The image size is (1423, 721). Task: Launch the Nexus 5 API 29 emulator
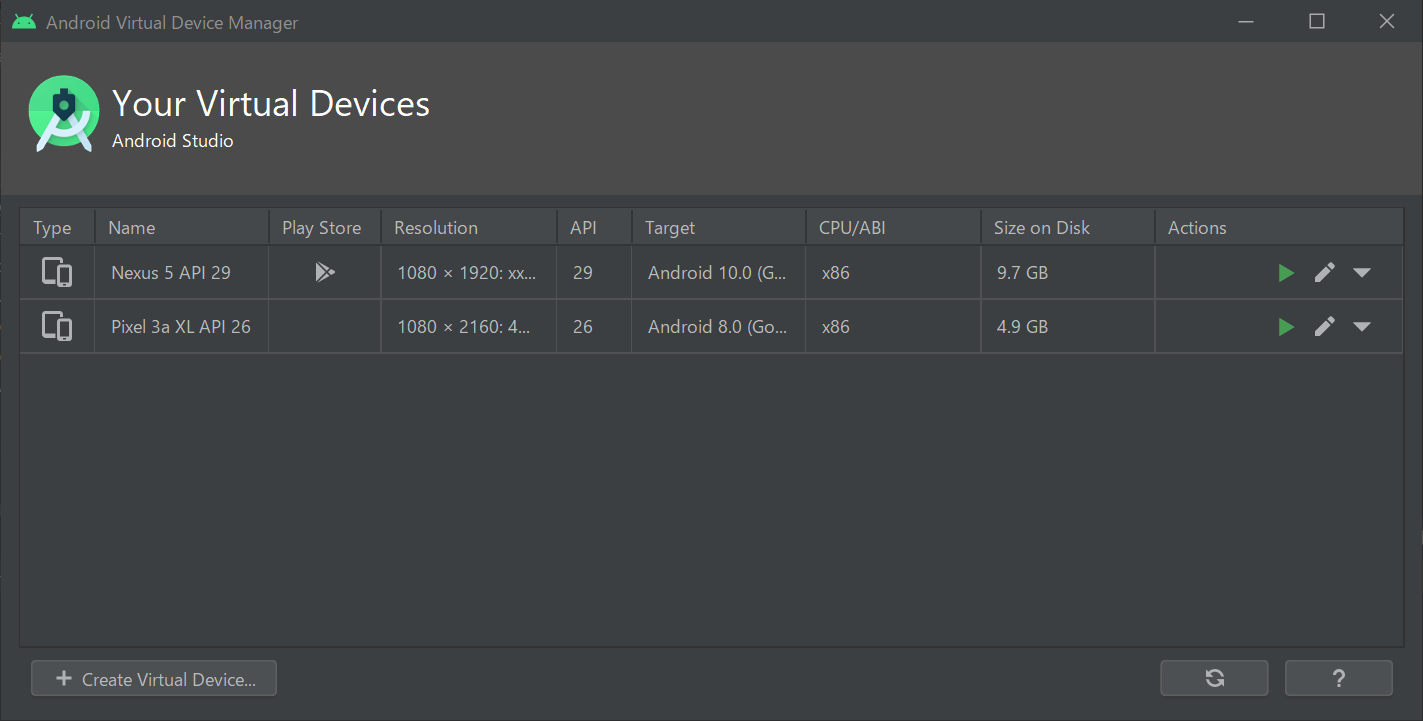(1286, 273)
